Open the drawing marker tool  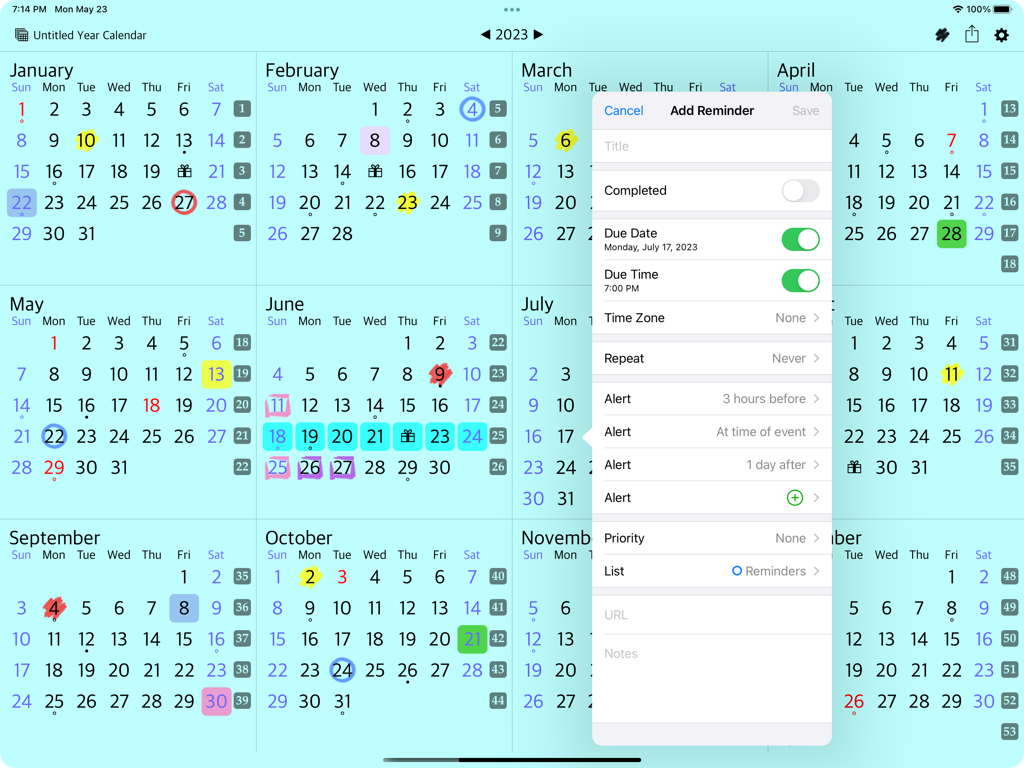tap(941, 34)
